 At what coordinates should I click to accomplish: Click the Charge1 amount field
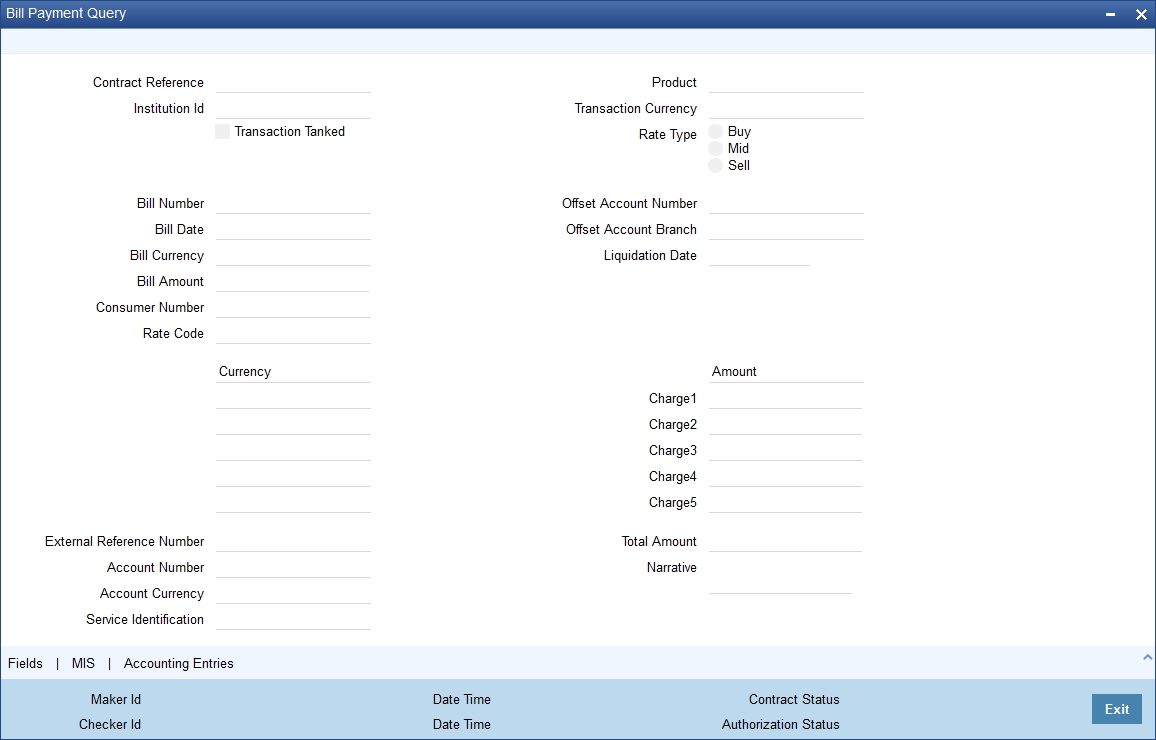click(785, 397)
